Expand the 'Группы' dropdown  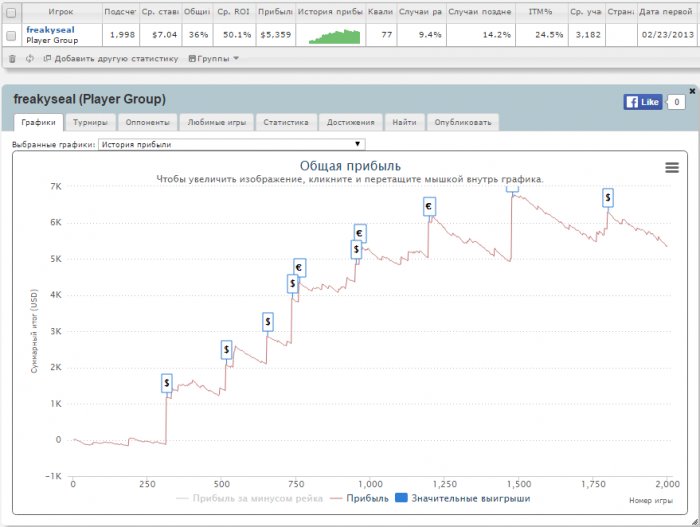(214, 59)
